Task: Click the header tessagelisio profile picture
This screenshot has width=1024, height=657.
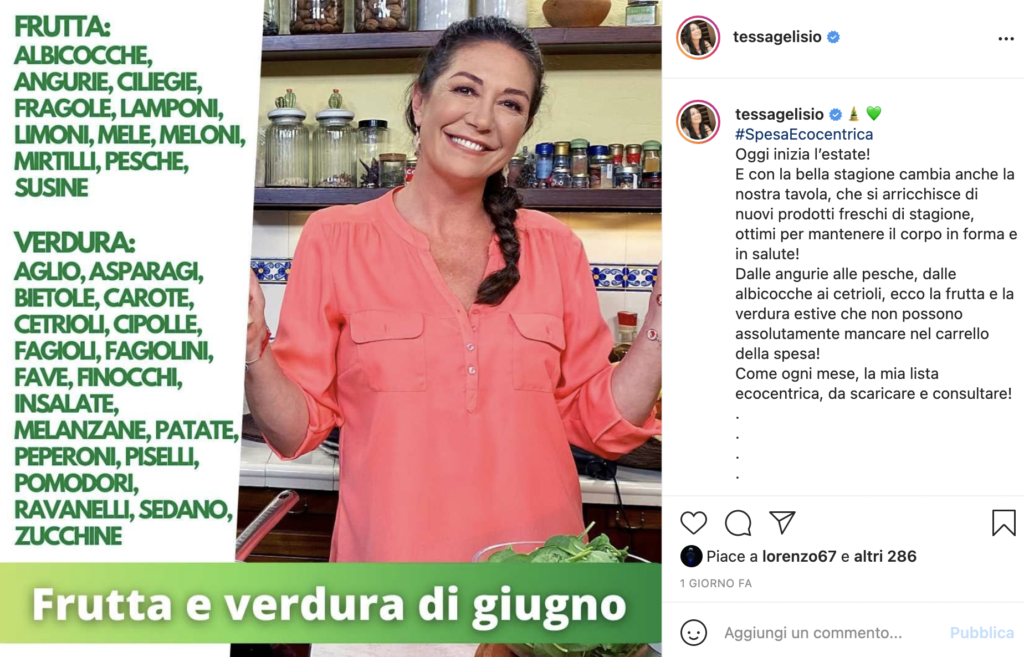Action: click(x=698, y=37)
